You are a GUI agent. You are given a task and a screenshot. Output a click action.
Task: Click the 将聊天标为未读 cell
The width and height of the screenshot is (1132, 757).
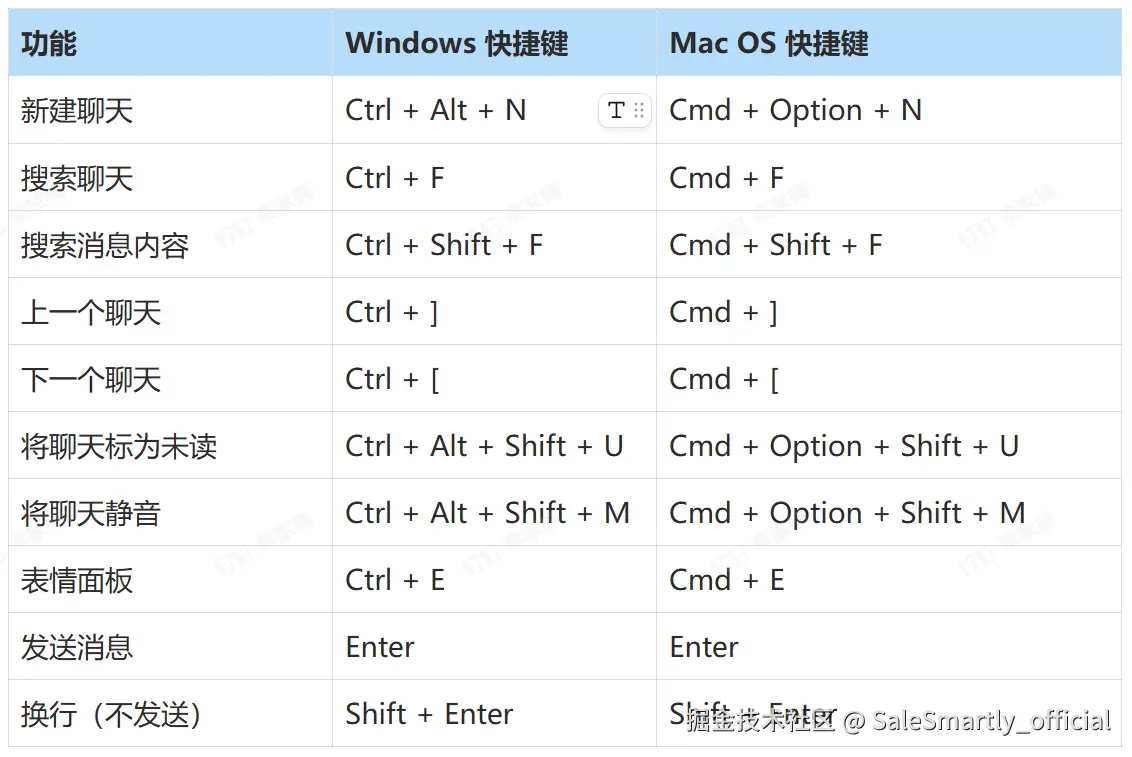coord(119,446)
